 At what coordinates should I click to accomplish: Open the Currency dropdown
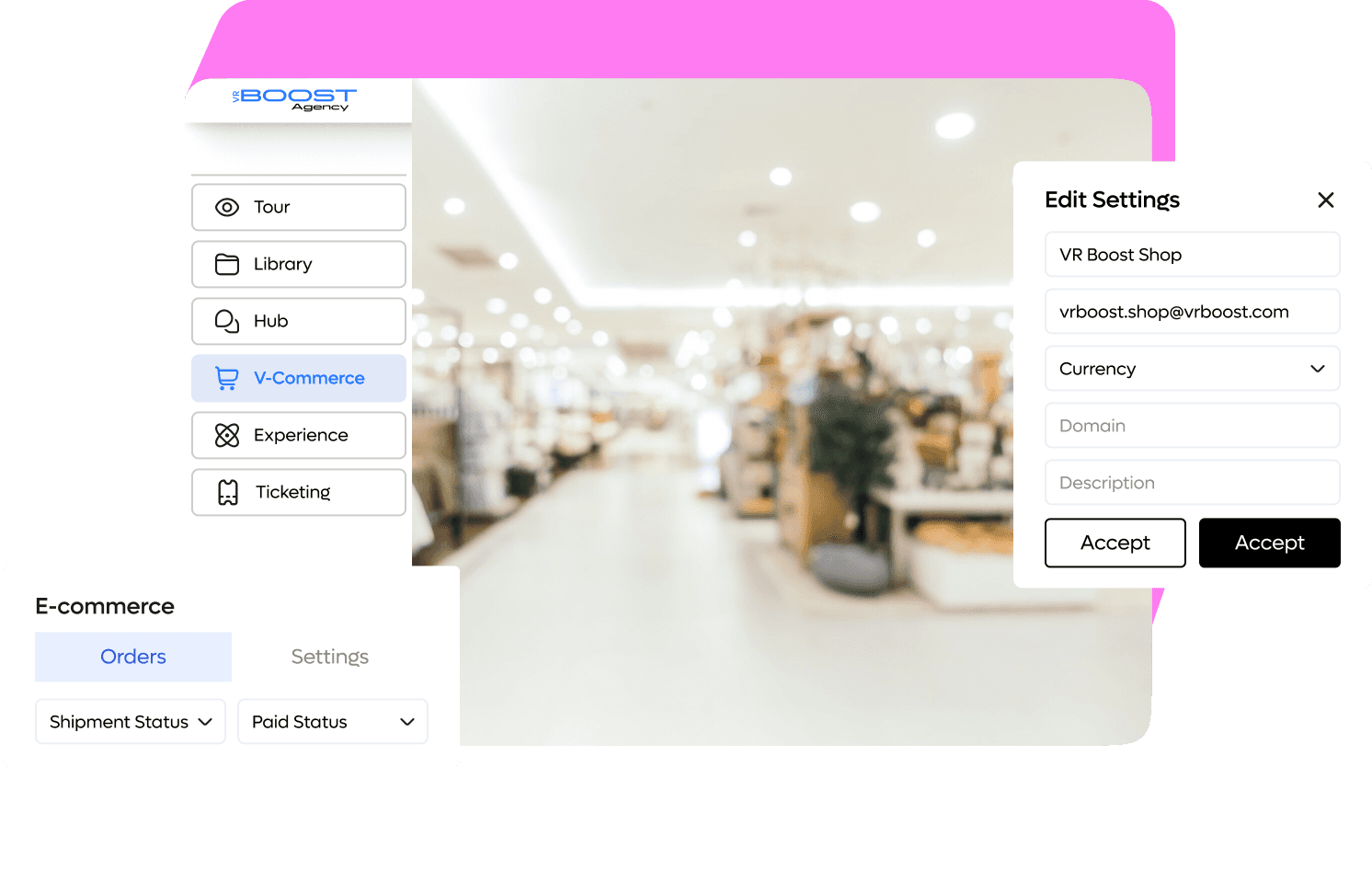click(1192, 369)
